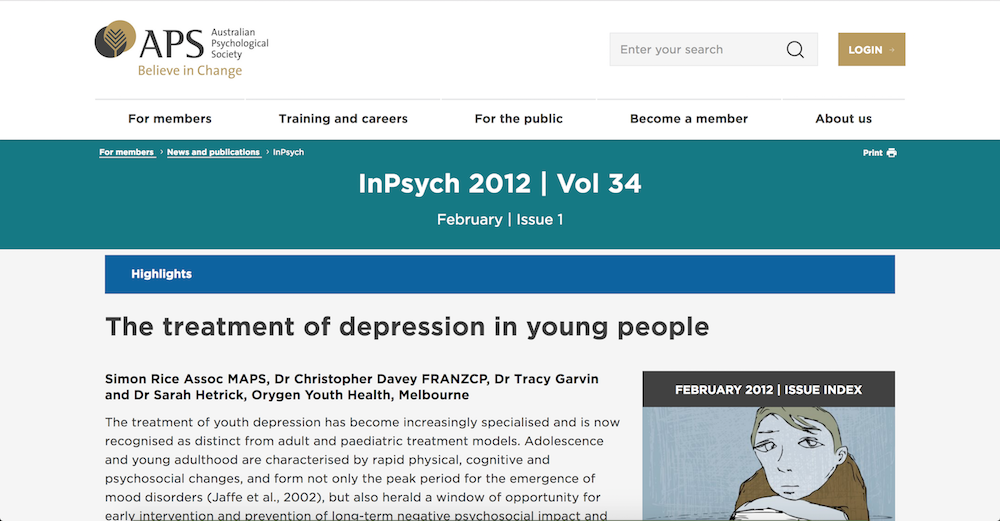Click the printer icon in the teal banner
This screenshot has height=521, width=1000.
891,153
